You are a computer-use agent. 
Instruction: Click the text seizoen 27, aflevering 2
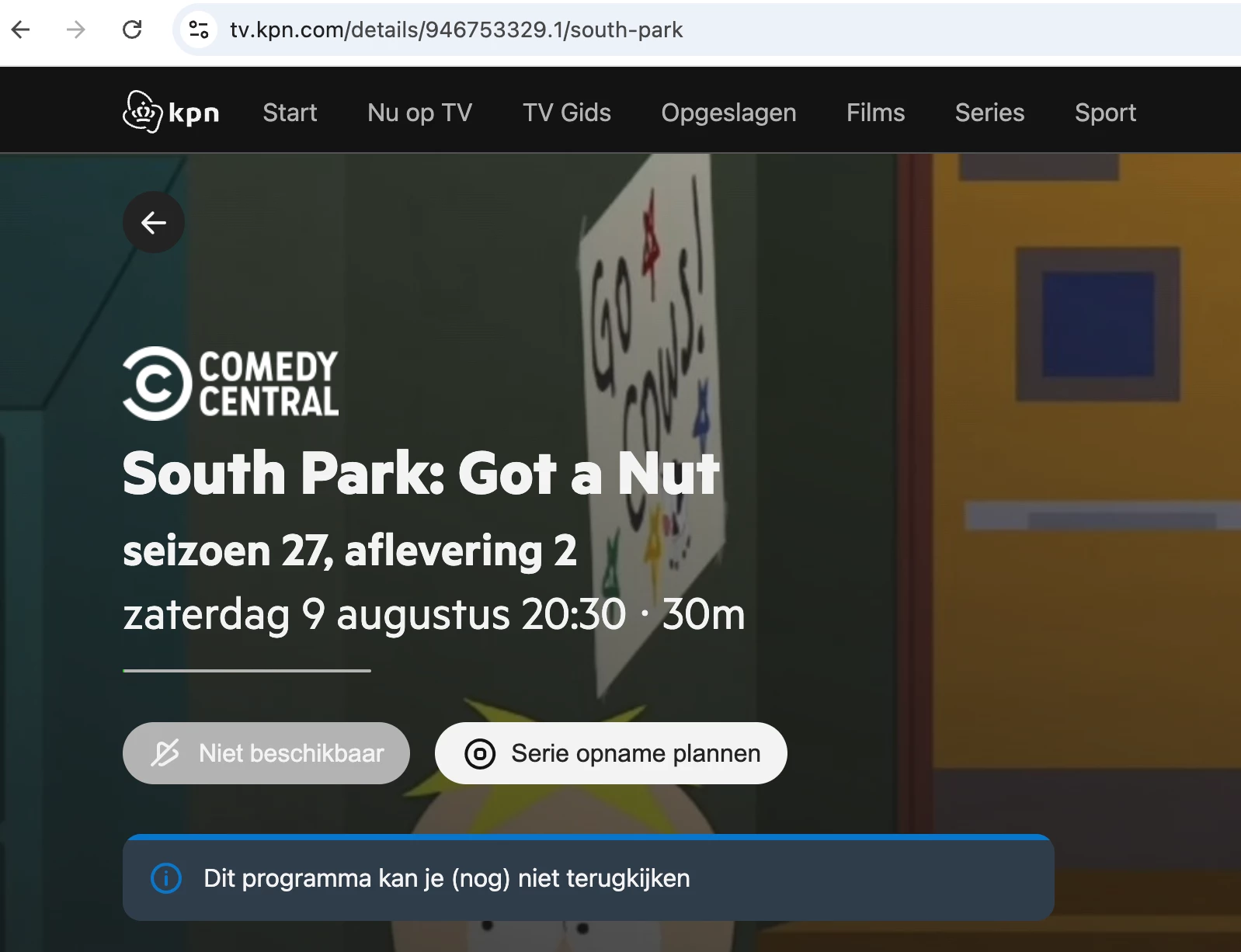(x=349, y=551)
